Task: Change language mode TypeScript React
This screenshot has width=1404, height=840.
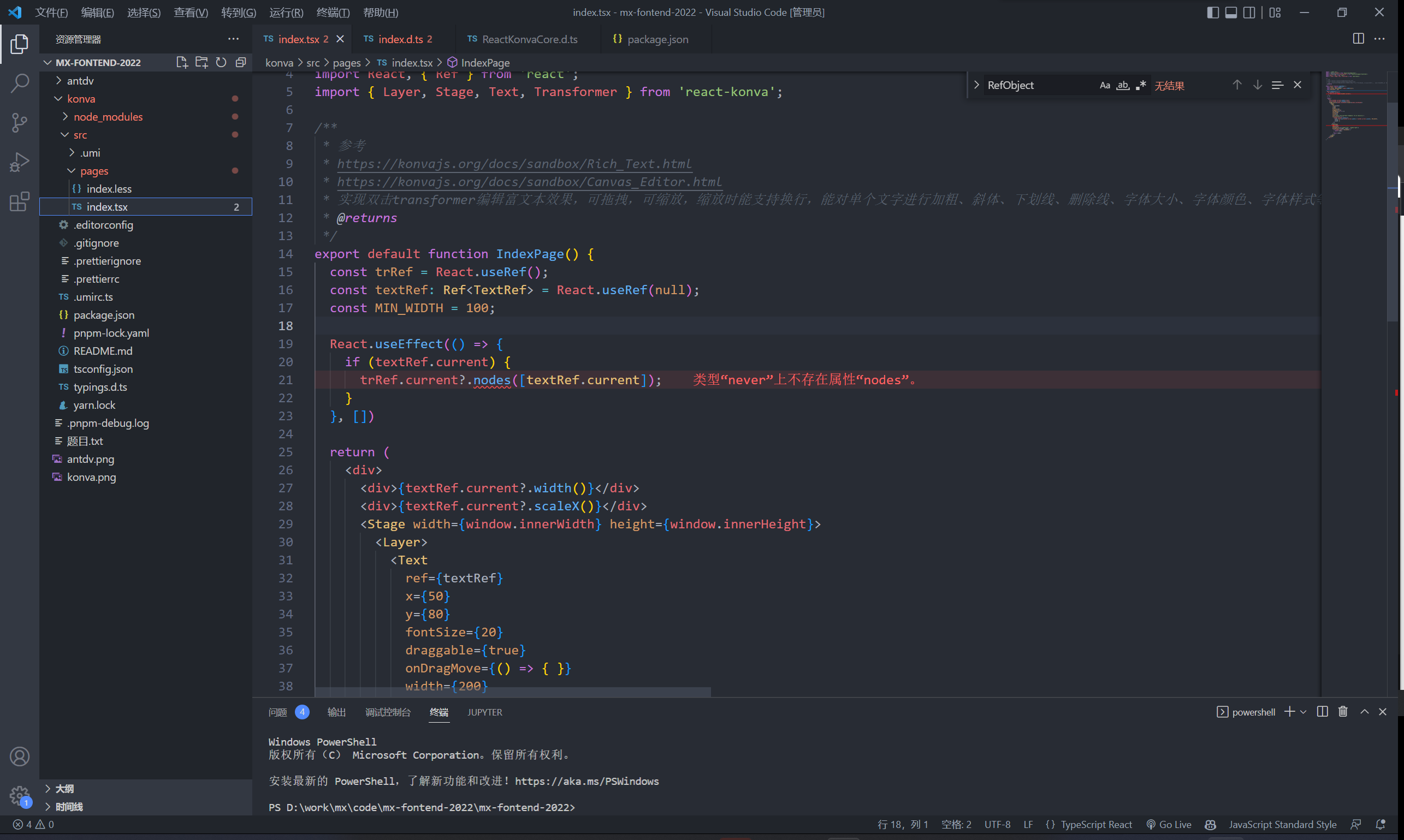Action: coord(1096,824)
